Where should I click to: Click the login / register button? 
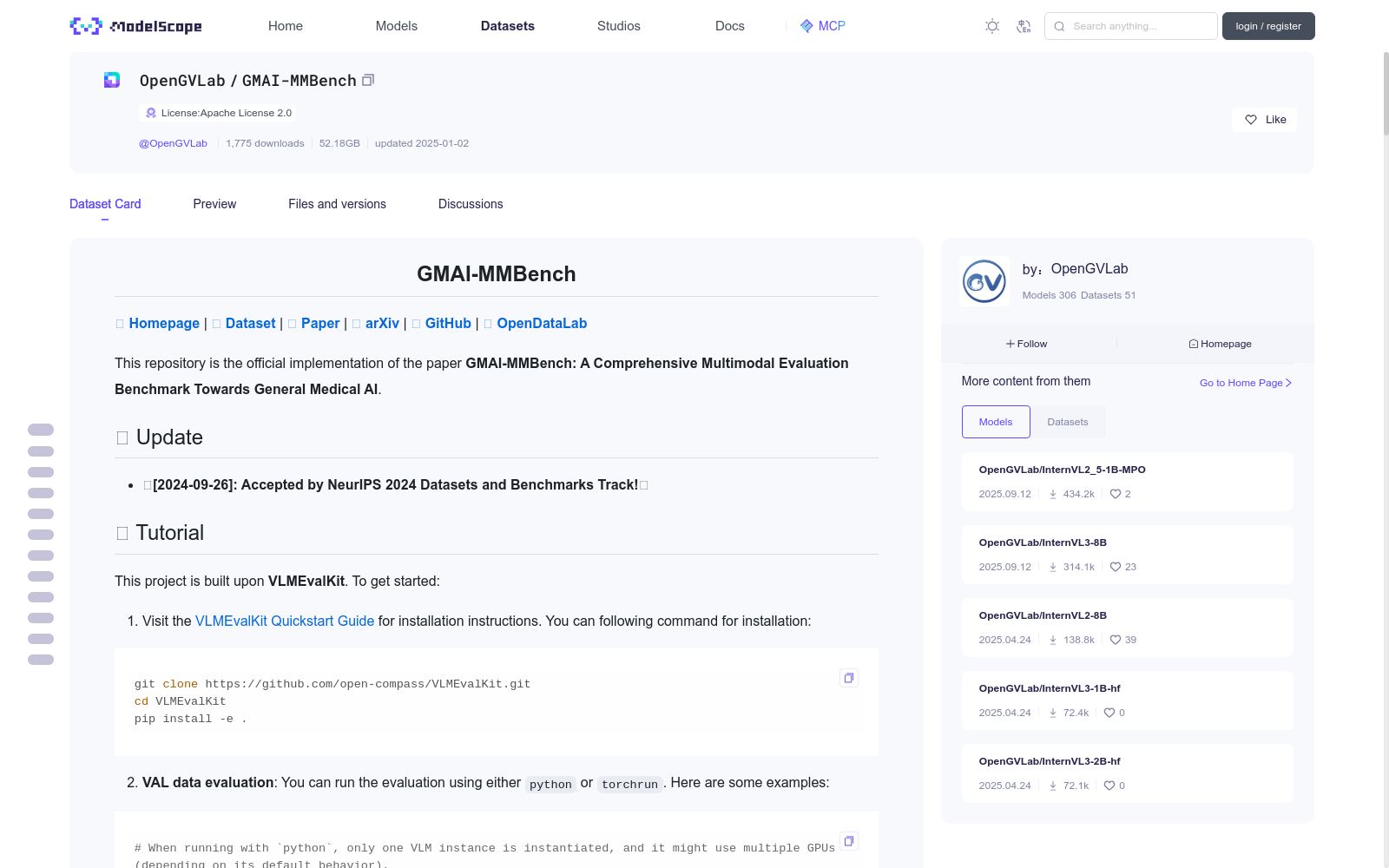[1267, 26]
